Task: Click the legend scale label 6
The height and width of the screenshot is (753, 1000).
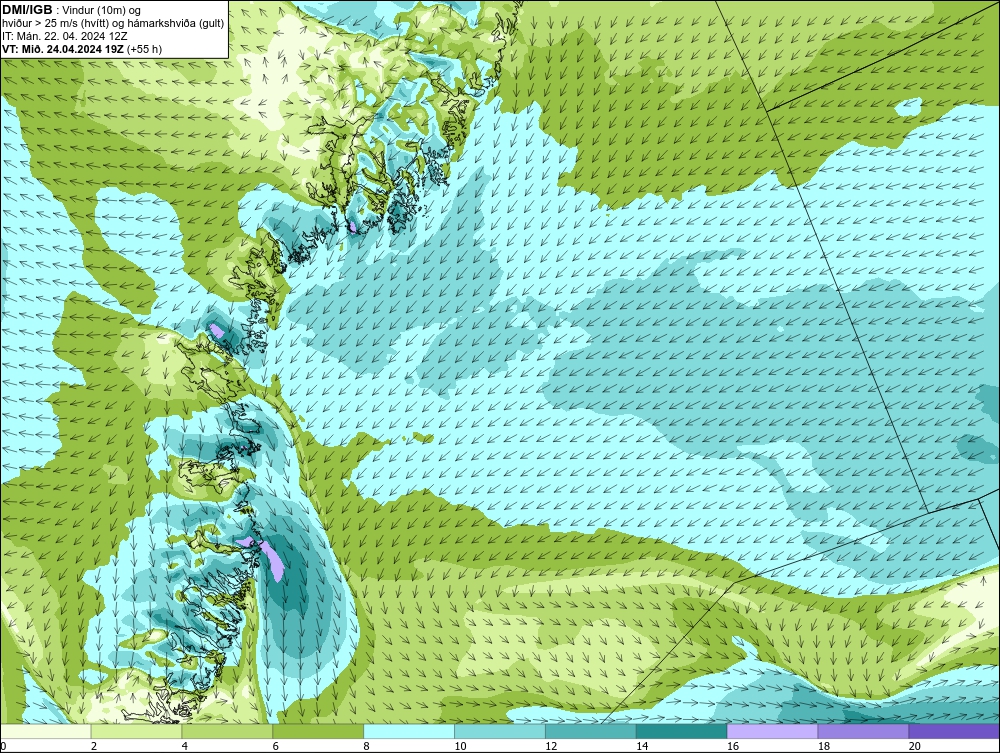Action: tap(276, 746)
